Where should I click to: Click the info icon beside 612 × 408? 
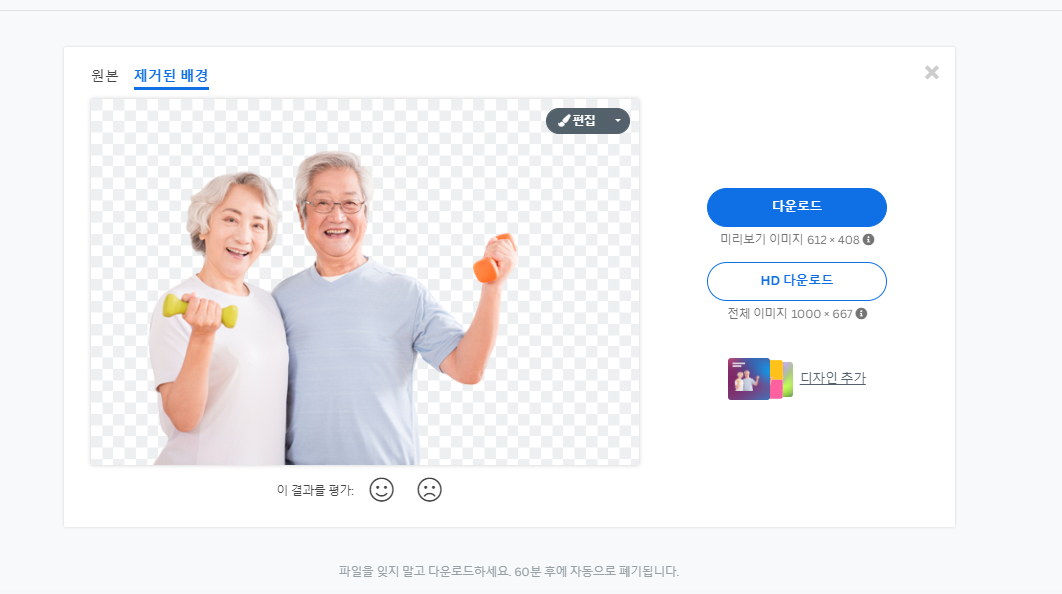click(x=868, y=240)
